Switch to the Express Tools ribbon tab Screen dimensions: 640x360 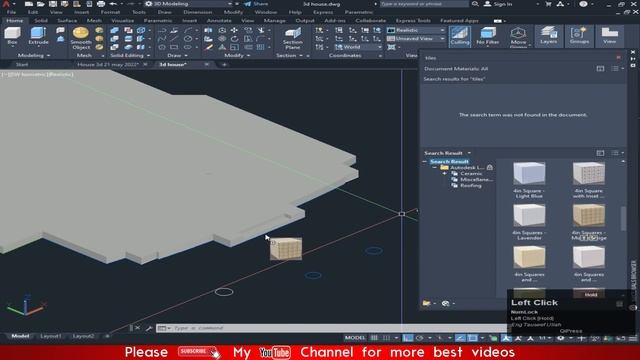413,20
